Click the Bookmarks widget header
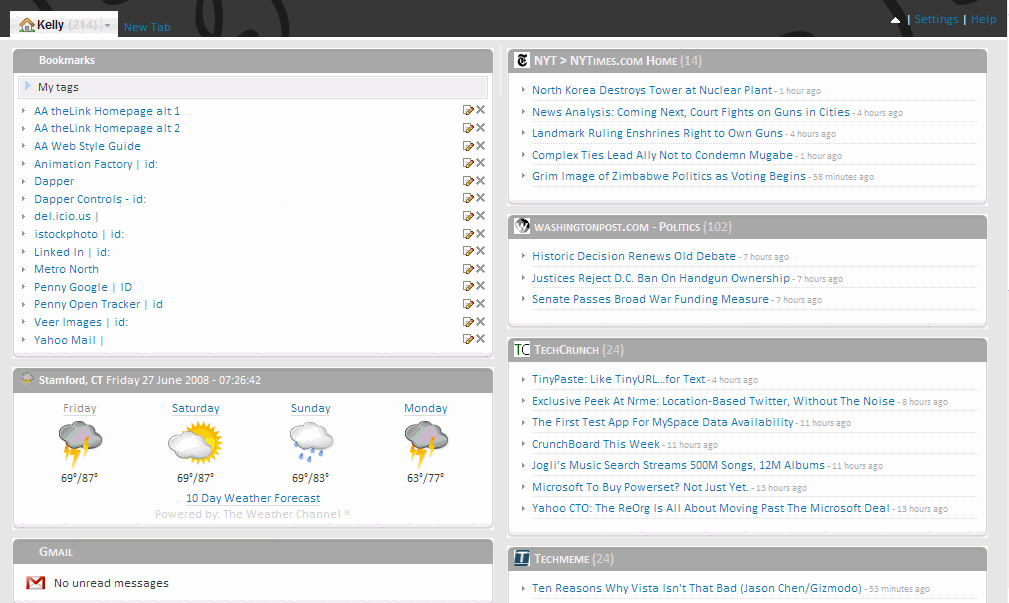1009x603 pixels. coord(253,60)
